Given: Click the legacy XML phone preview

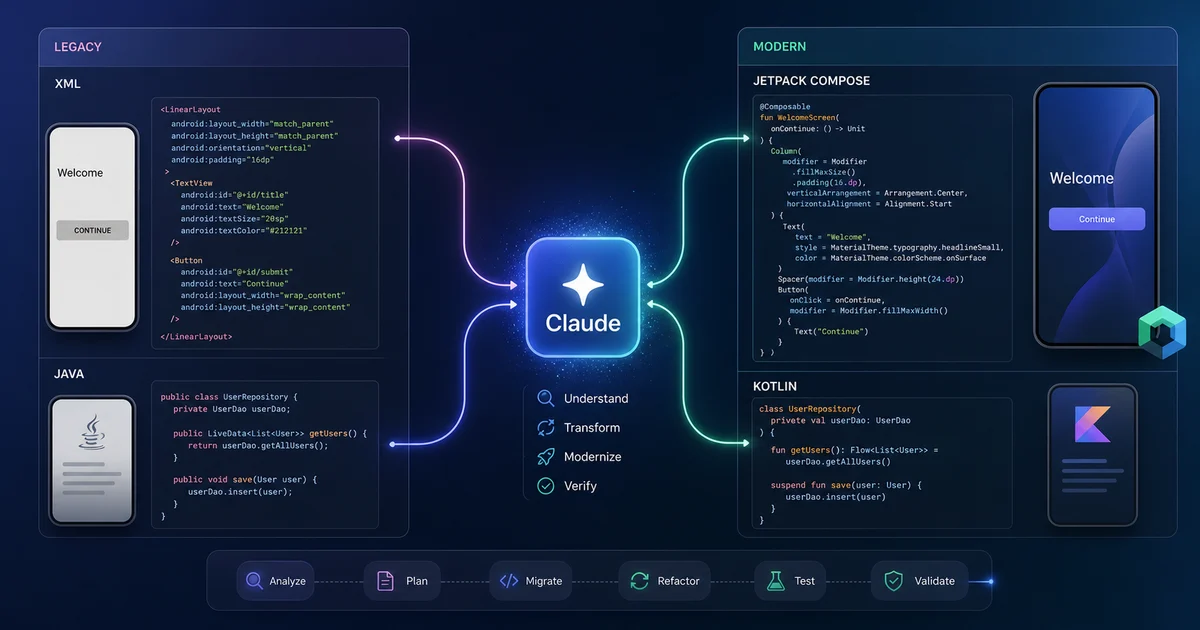Looking at the screenshot, I should [92, 227].
